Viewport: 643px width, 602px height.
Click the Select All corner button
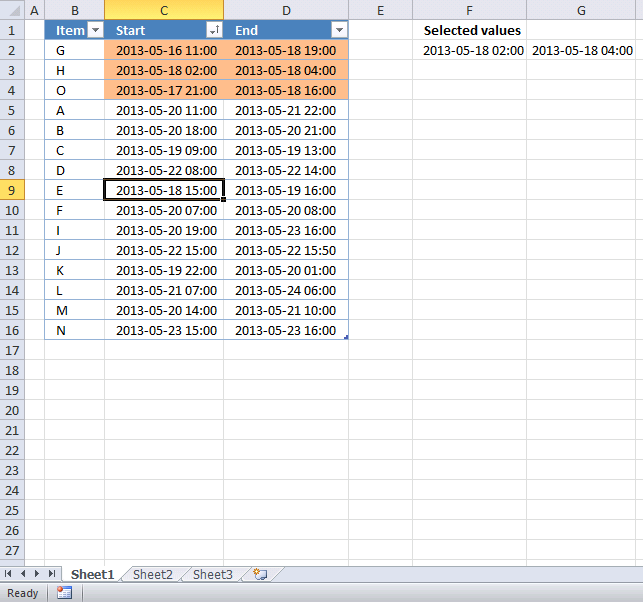tap(12, 10)
